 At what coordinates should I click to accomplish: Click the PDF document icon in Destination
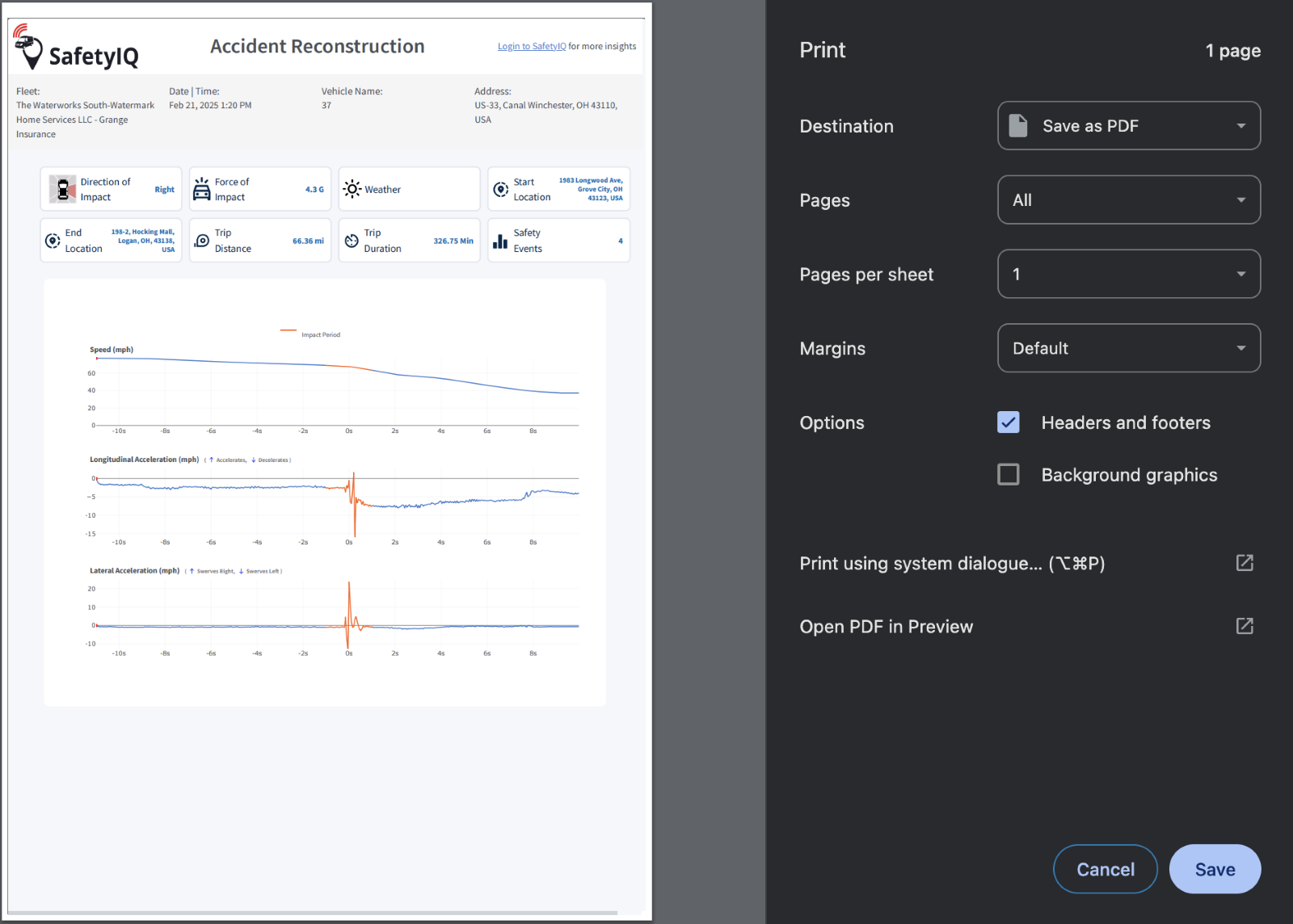tap(1018, 125)
